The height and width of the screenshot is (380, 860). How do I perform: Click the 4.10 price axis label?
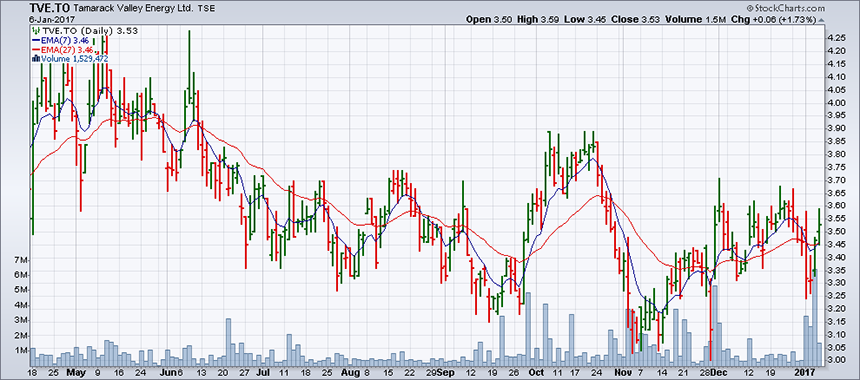tap(836, 77)
